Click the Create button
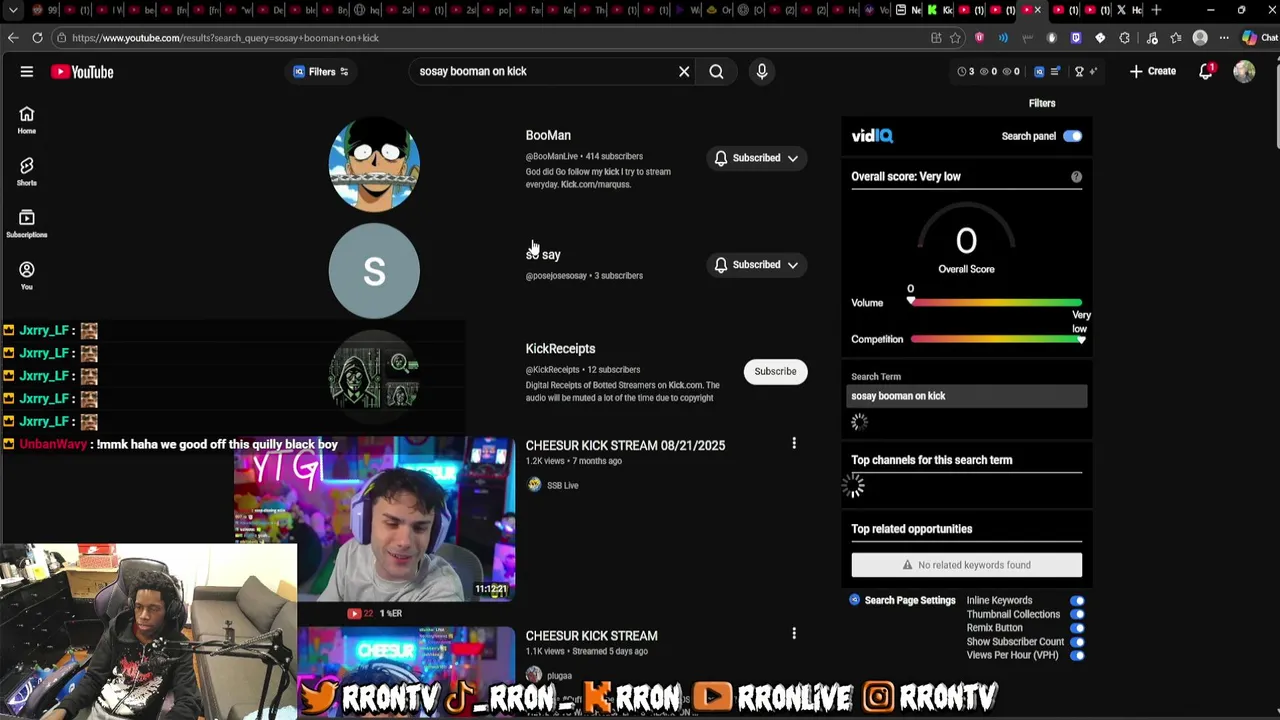 click(x=1152, y=72)
